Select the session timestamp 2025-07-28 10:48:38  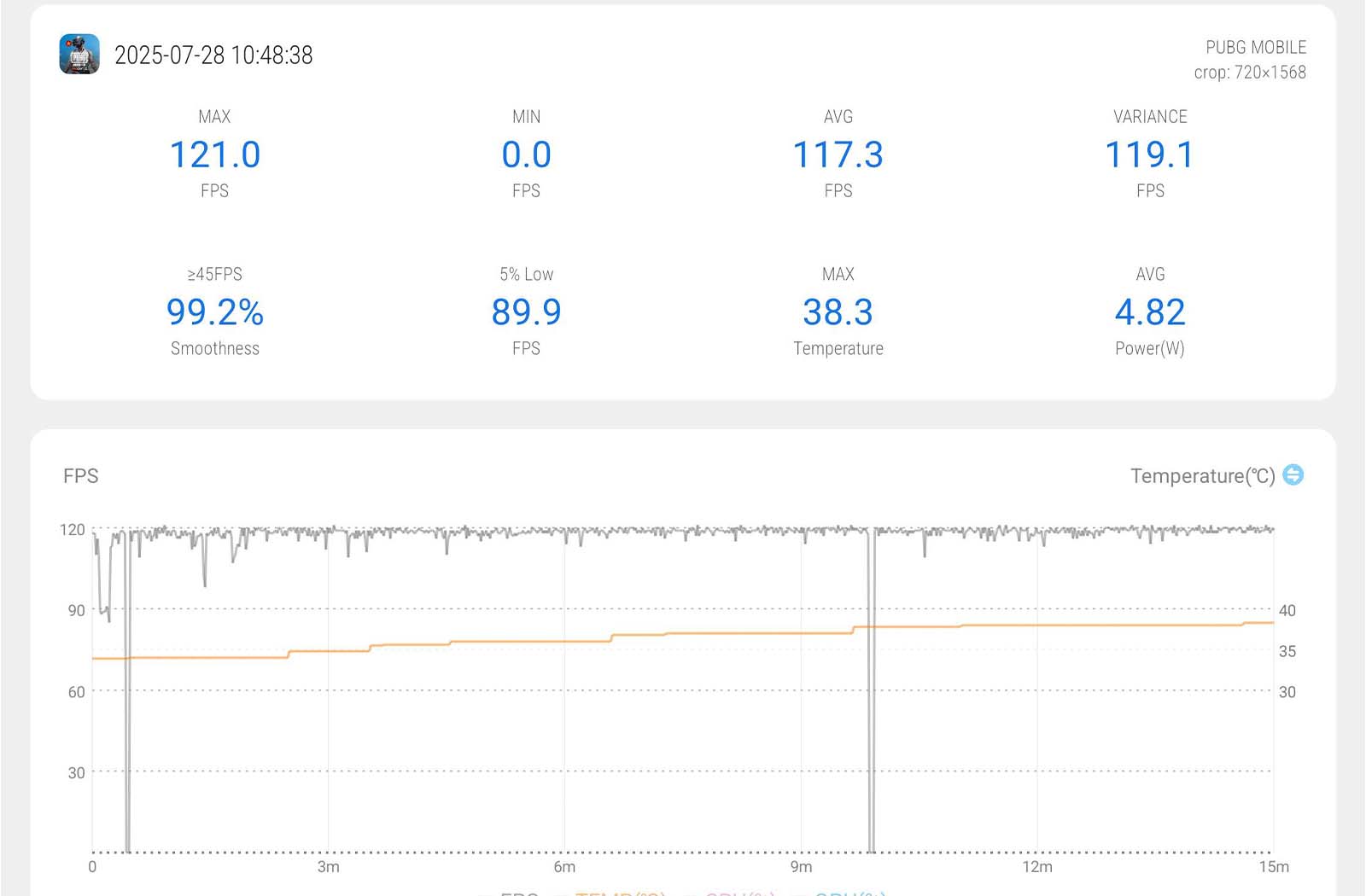pyautogui.click(x=213, y=55)
